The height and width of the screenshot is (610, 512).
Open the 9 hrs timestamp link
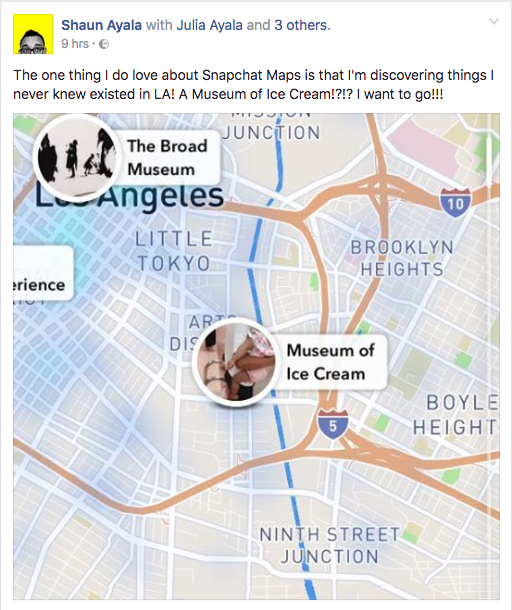75,44
